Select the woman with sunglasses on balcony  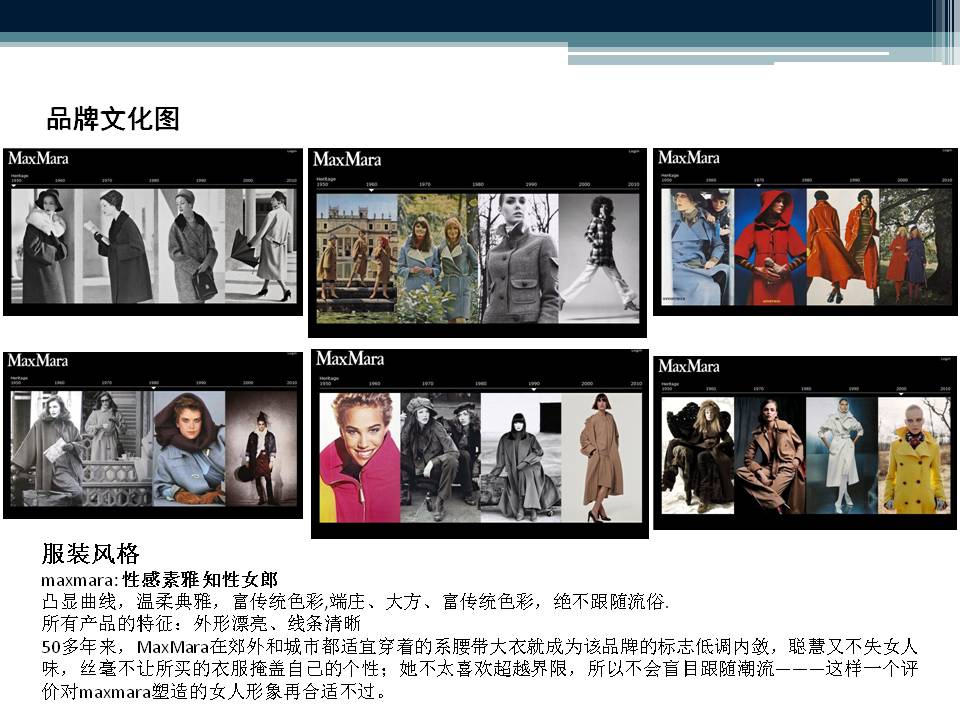tap(117, 449)
